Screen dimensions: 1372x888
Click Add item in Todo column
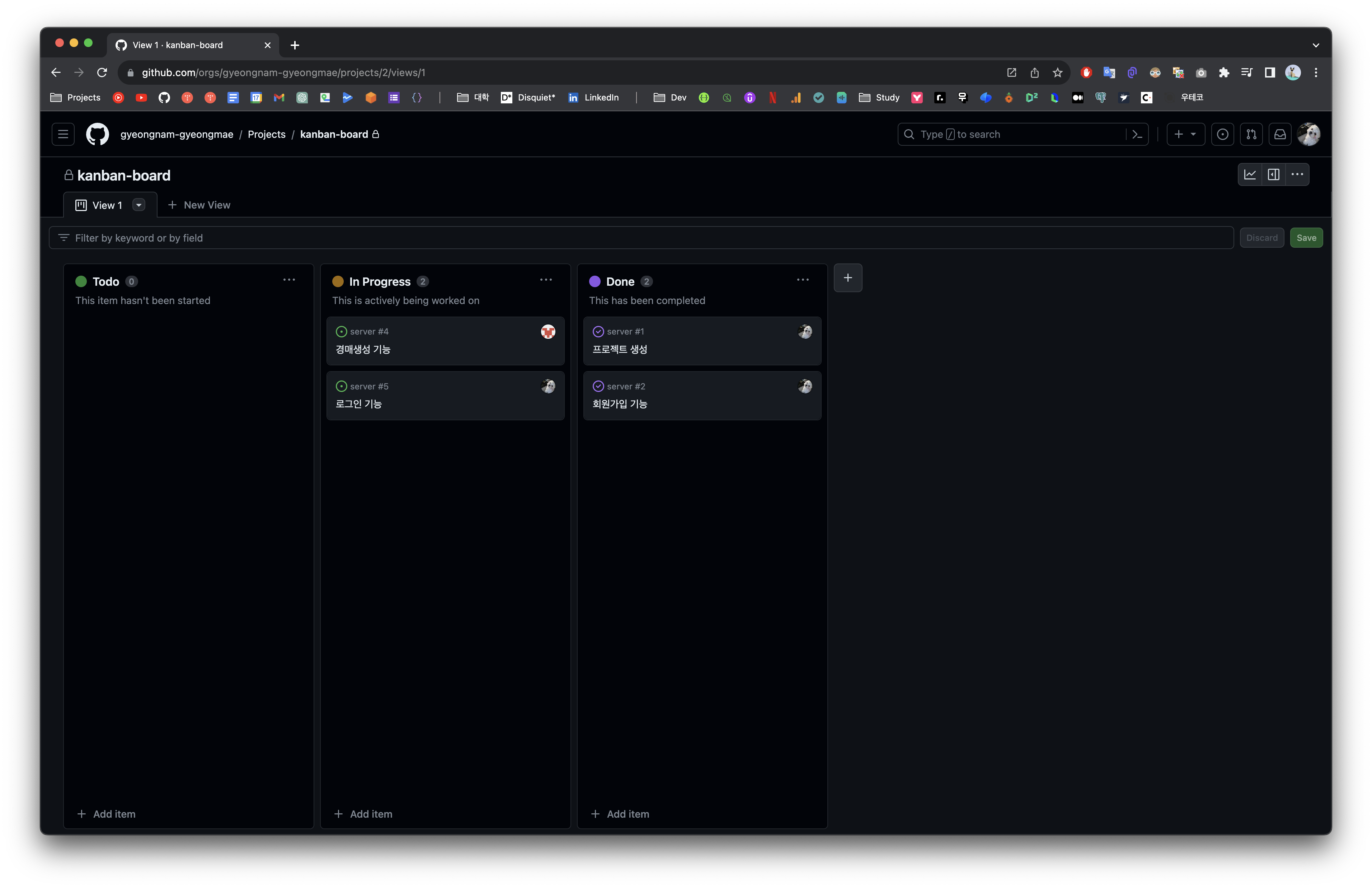pyautogui.click(x=107, y=814)
